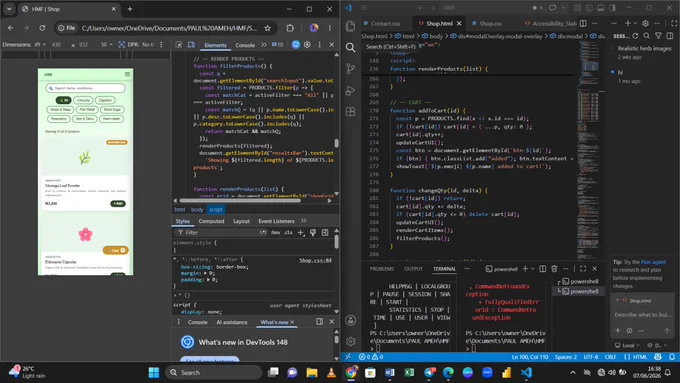Open VS Code Manage gear icon
This screenshot has height=383, width=680.
point(350,341)
